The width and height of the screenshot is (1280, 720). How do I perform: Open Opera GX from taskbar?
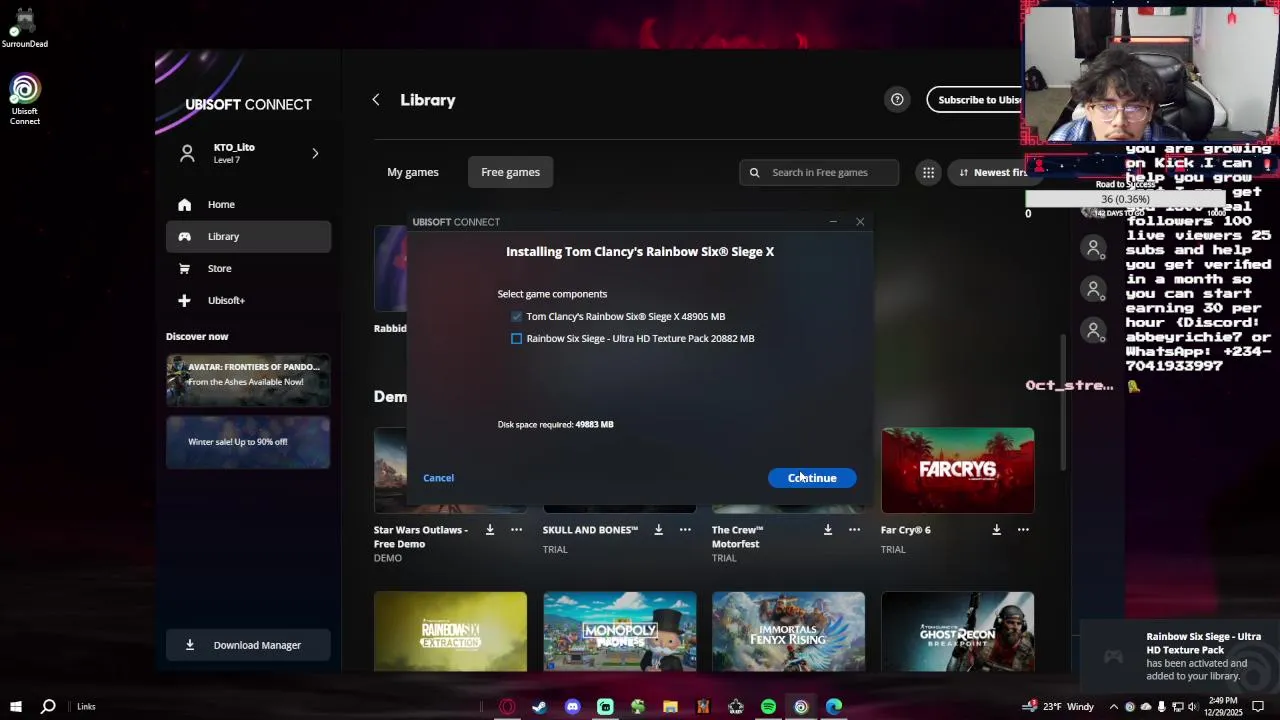point(507,707)
